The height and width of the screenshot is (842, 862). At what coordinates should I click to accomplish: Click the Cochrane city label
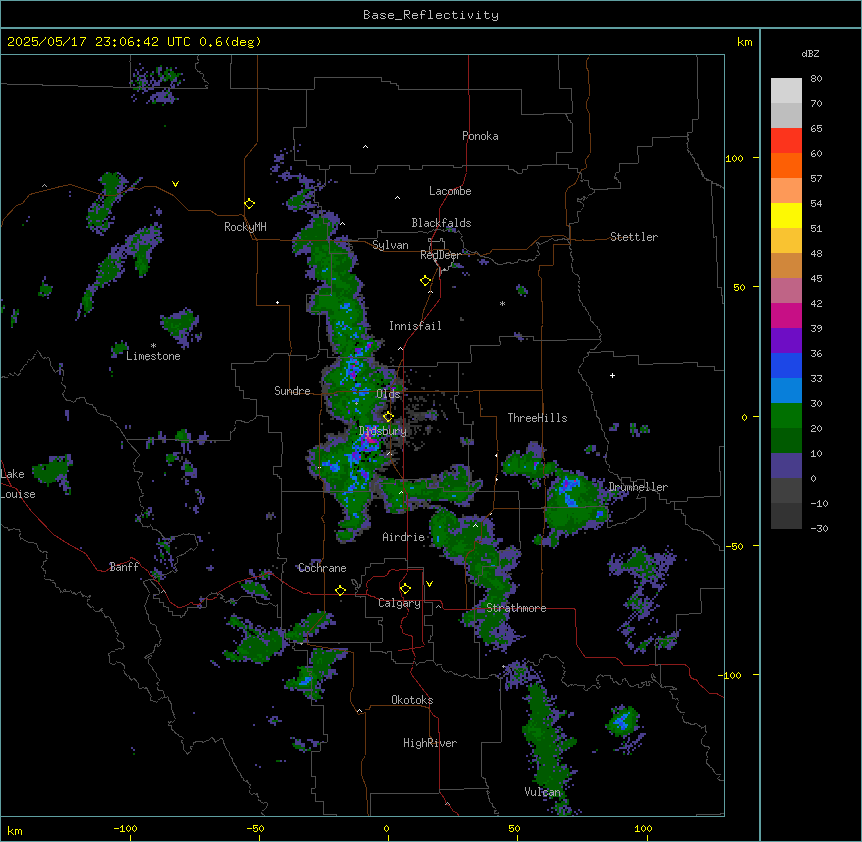coord(322,568)
